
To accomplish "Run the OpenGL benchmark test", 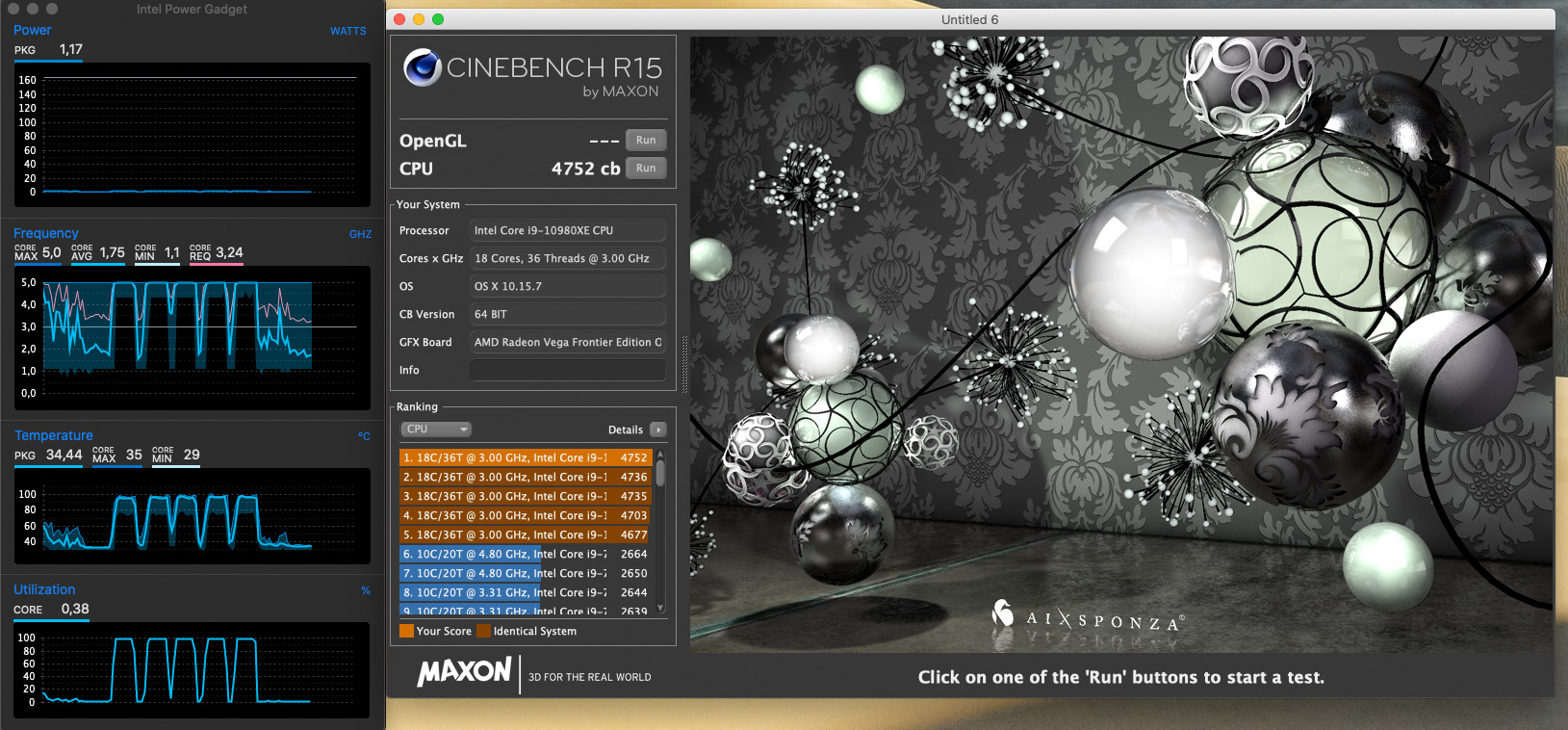I will [646, 141].
